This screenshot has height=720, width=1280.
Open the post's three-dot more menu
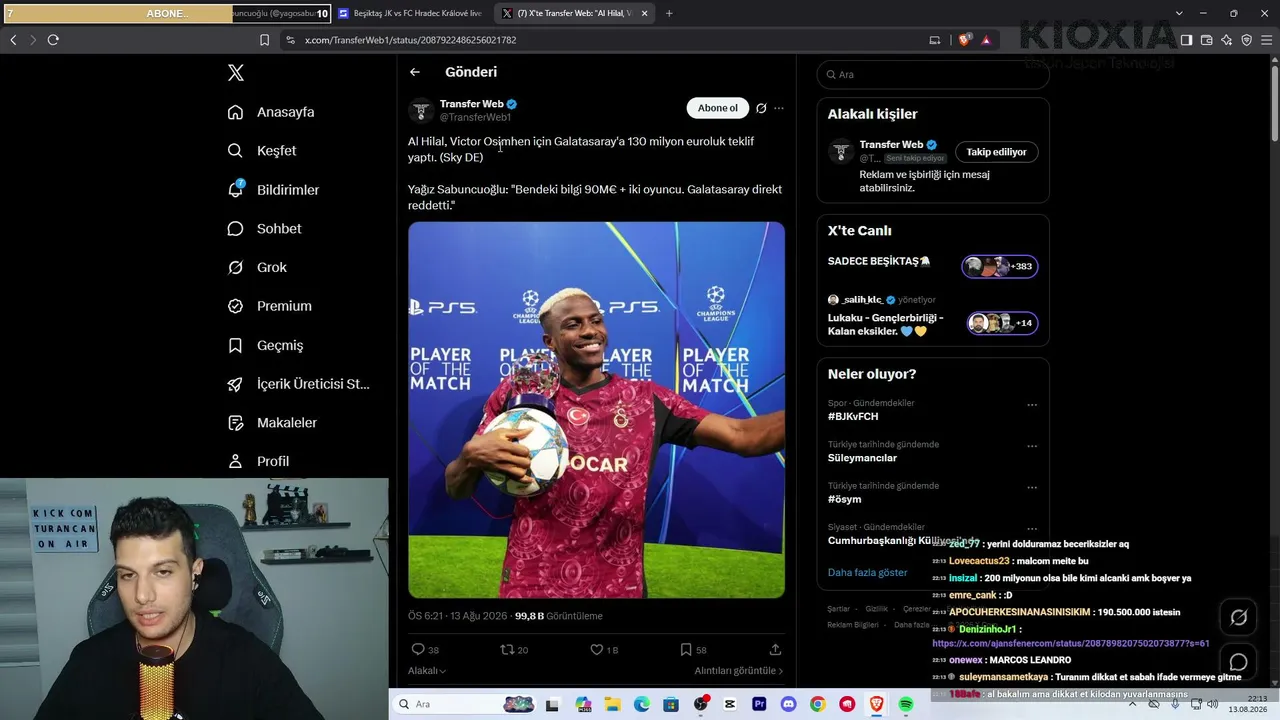(779, 108)
